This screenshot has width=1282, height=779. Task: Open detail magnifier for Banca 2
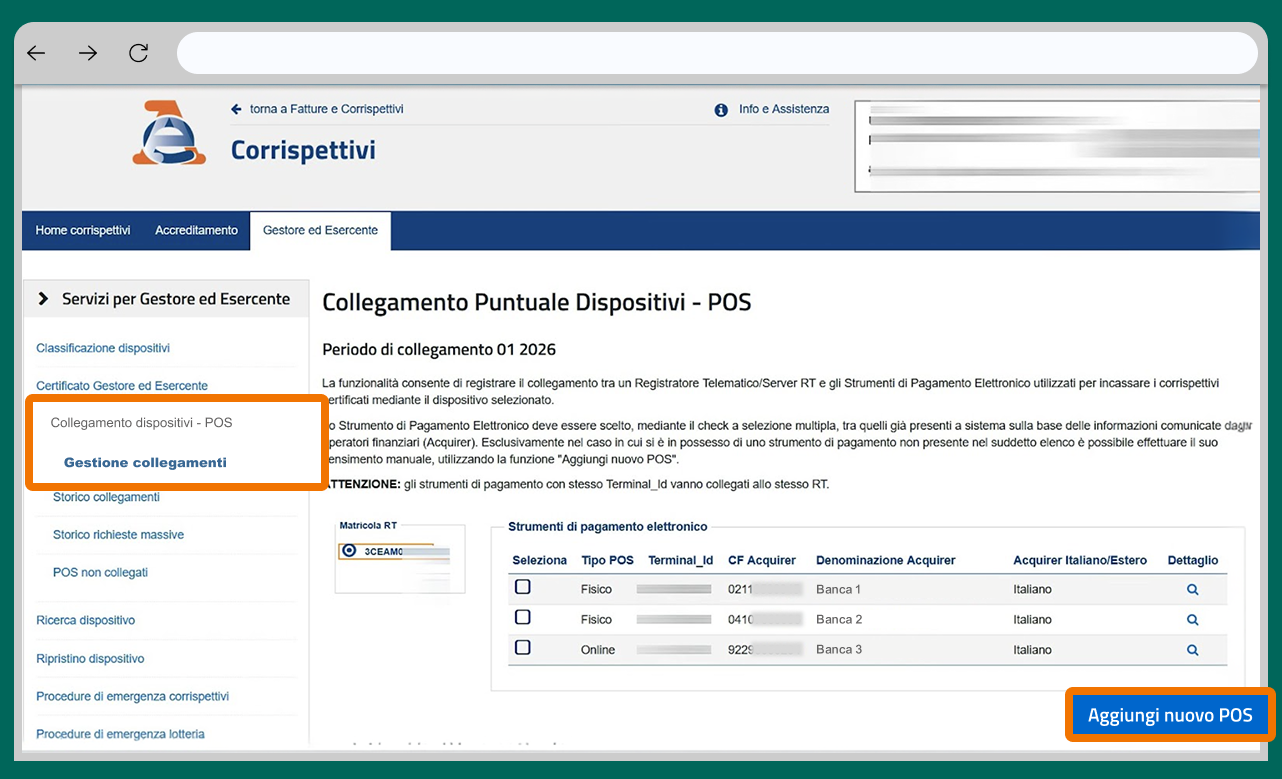click(1192, 620)
